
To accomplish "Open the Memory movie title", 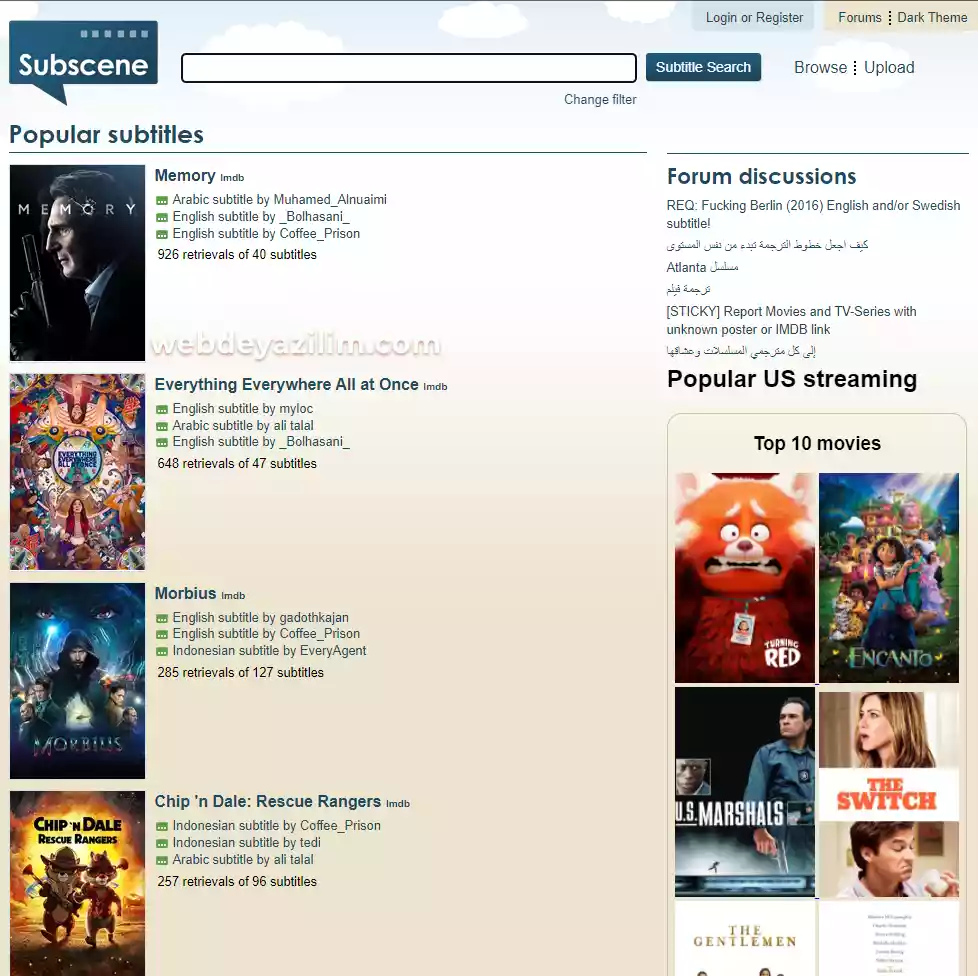I will click(185, 175).
